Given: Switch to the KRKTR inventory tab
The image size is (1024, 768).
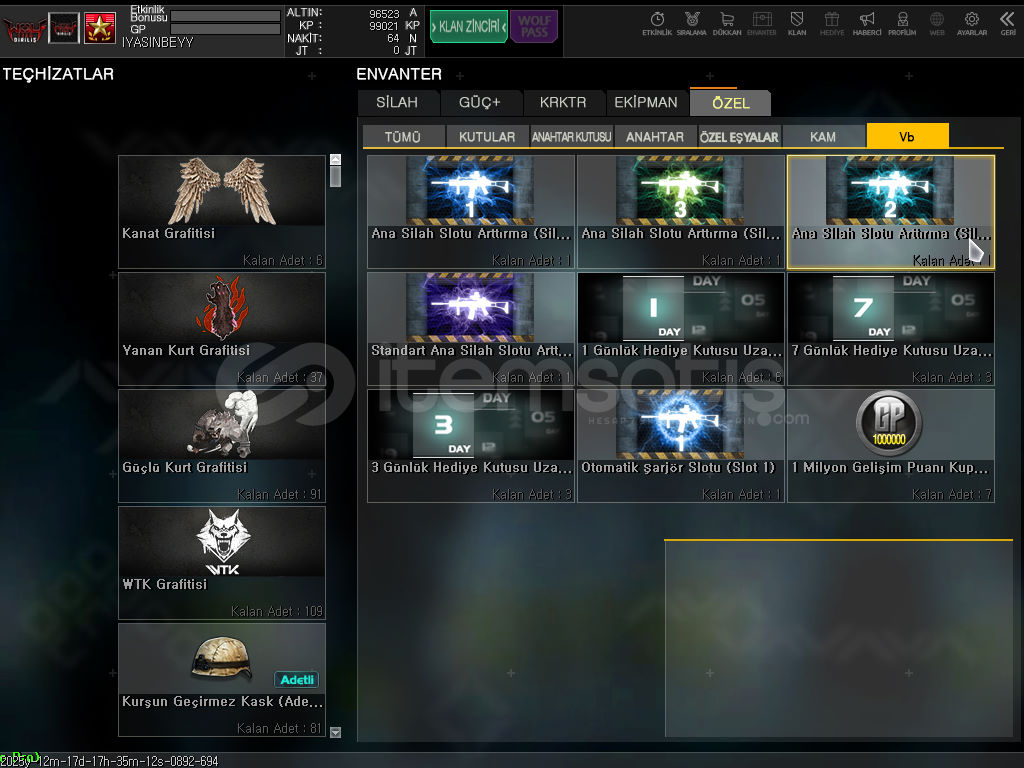Looking at the screenshot, I should click(563, 103).
